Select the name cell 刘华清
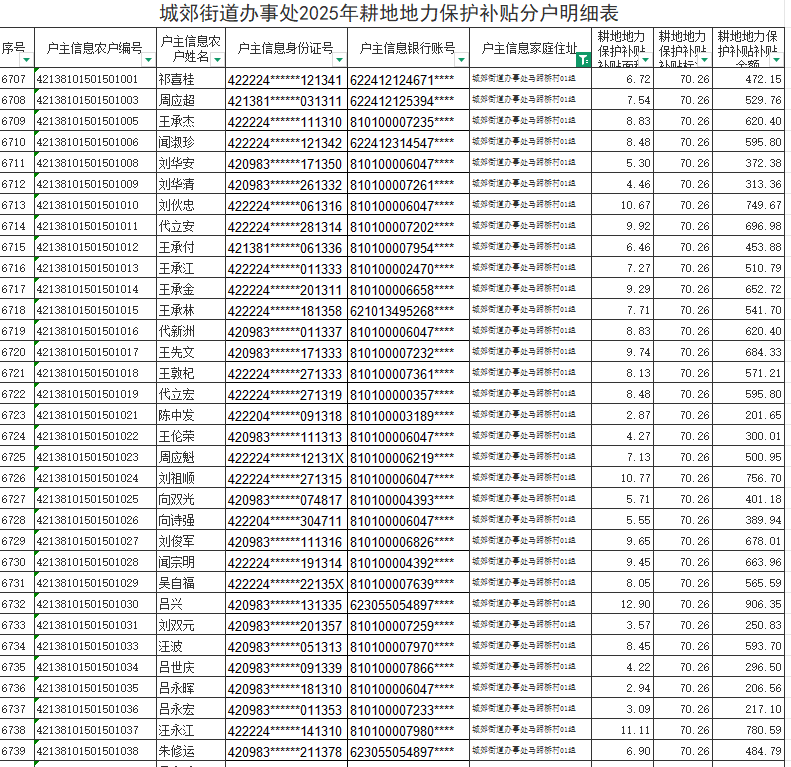Viewport: 791px width, 767px height. (191, 184)
